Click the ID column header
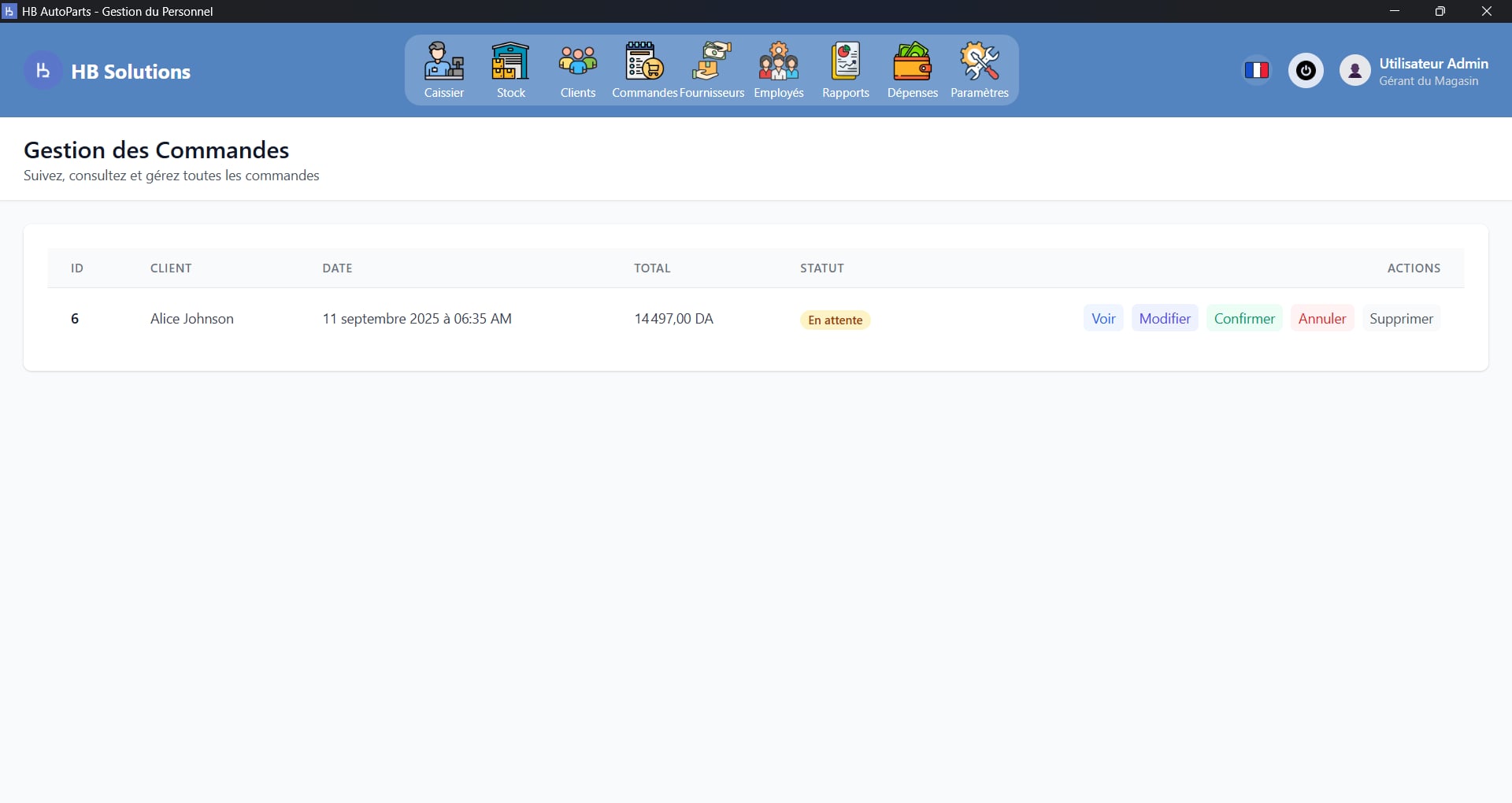 coord(76,268)
